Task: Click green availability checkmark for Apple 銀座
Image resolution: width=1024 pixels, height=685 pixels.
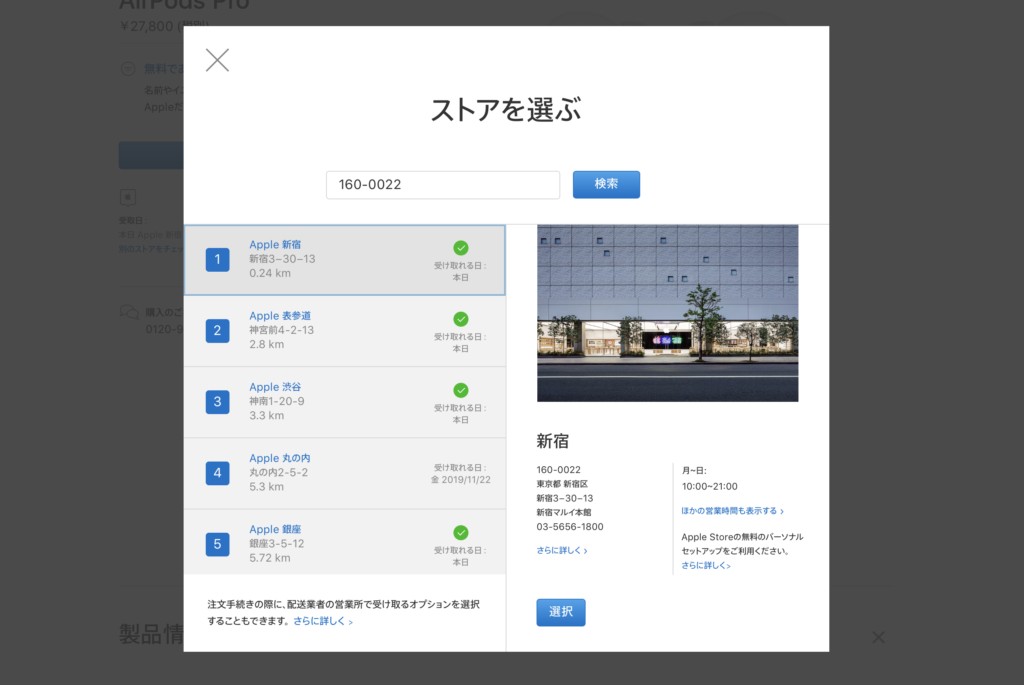Action: (x=460, y=533)
